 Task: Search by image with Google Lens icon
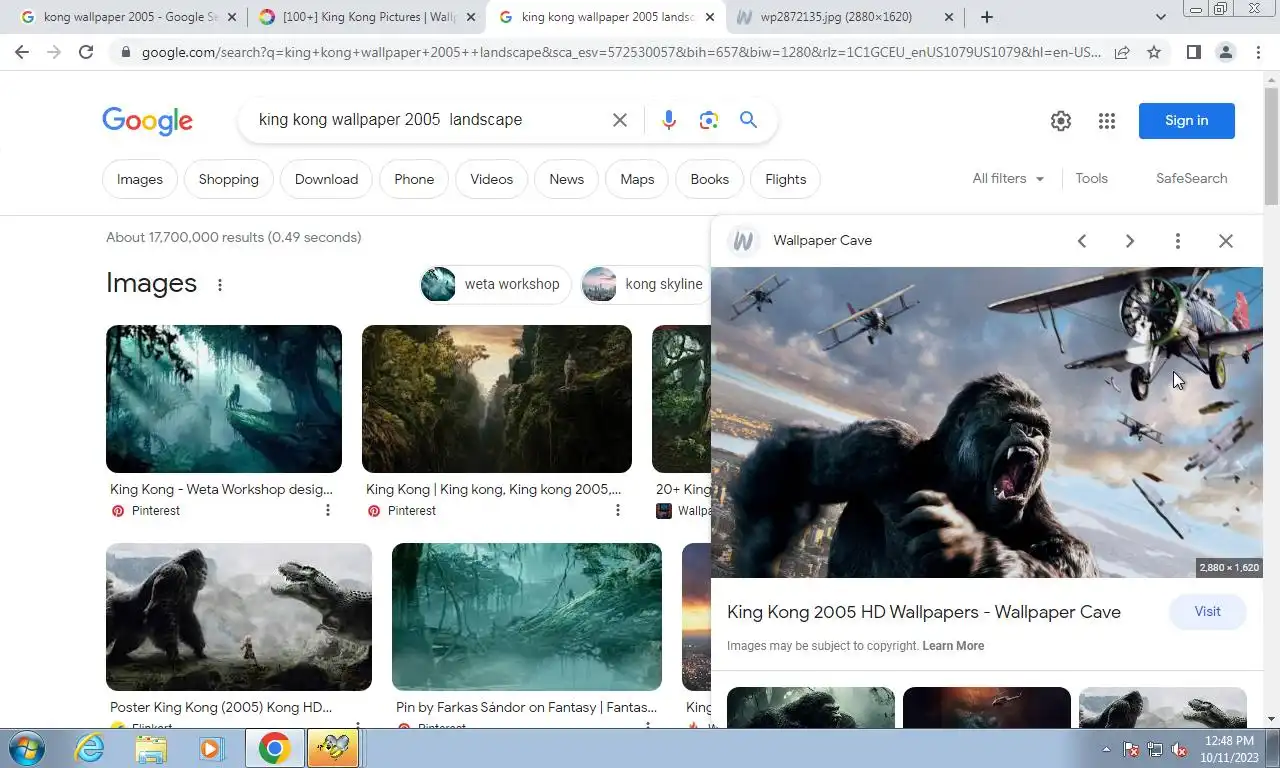click(709, 120)
